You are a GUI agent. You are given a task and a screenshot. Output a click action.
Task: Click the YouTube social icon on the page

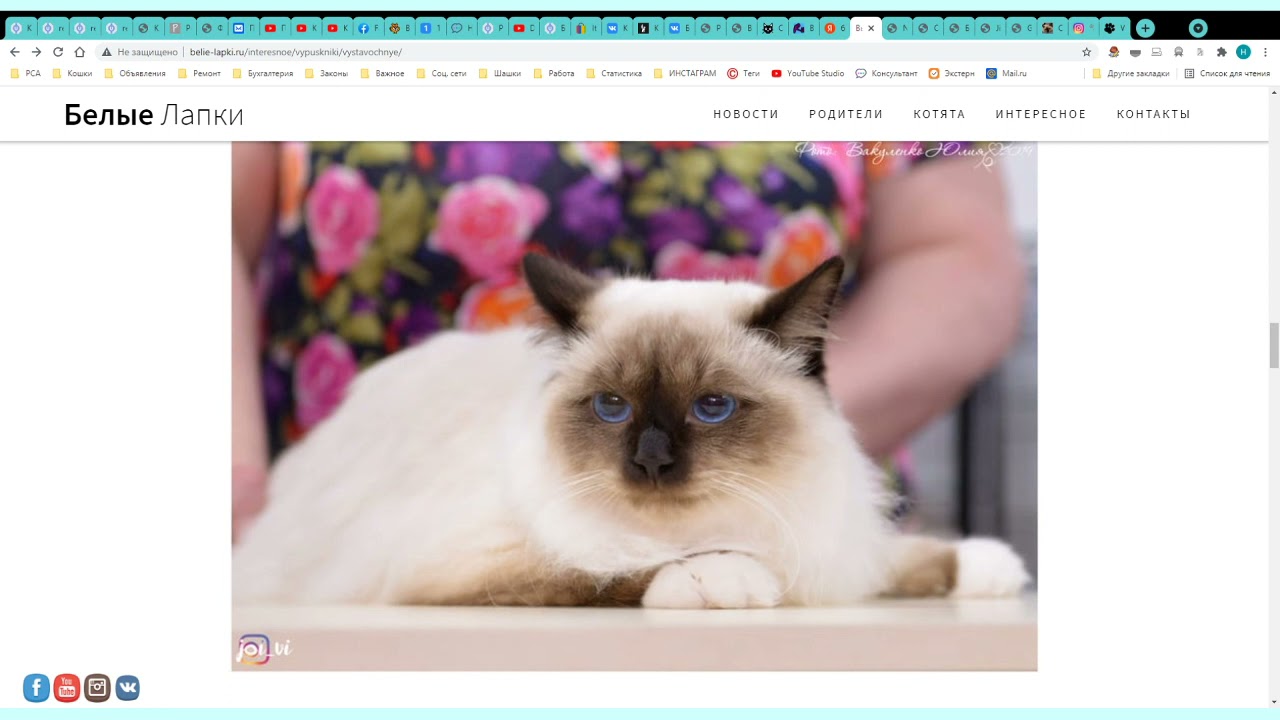pos(67,688)
